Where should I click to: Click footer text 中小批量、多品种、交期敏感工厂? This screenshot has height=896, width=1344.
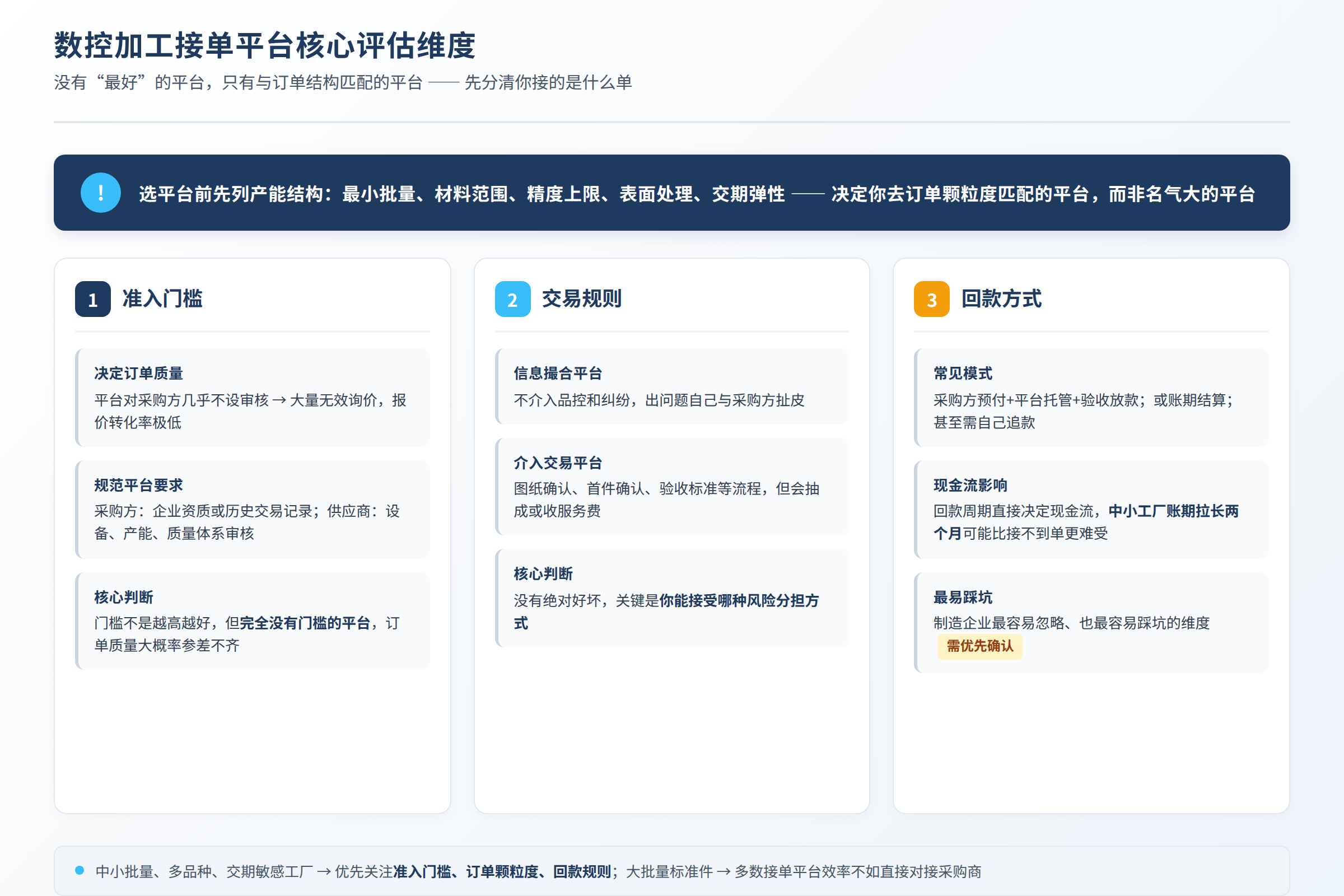tap(204, 872)
